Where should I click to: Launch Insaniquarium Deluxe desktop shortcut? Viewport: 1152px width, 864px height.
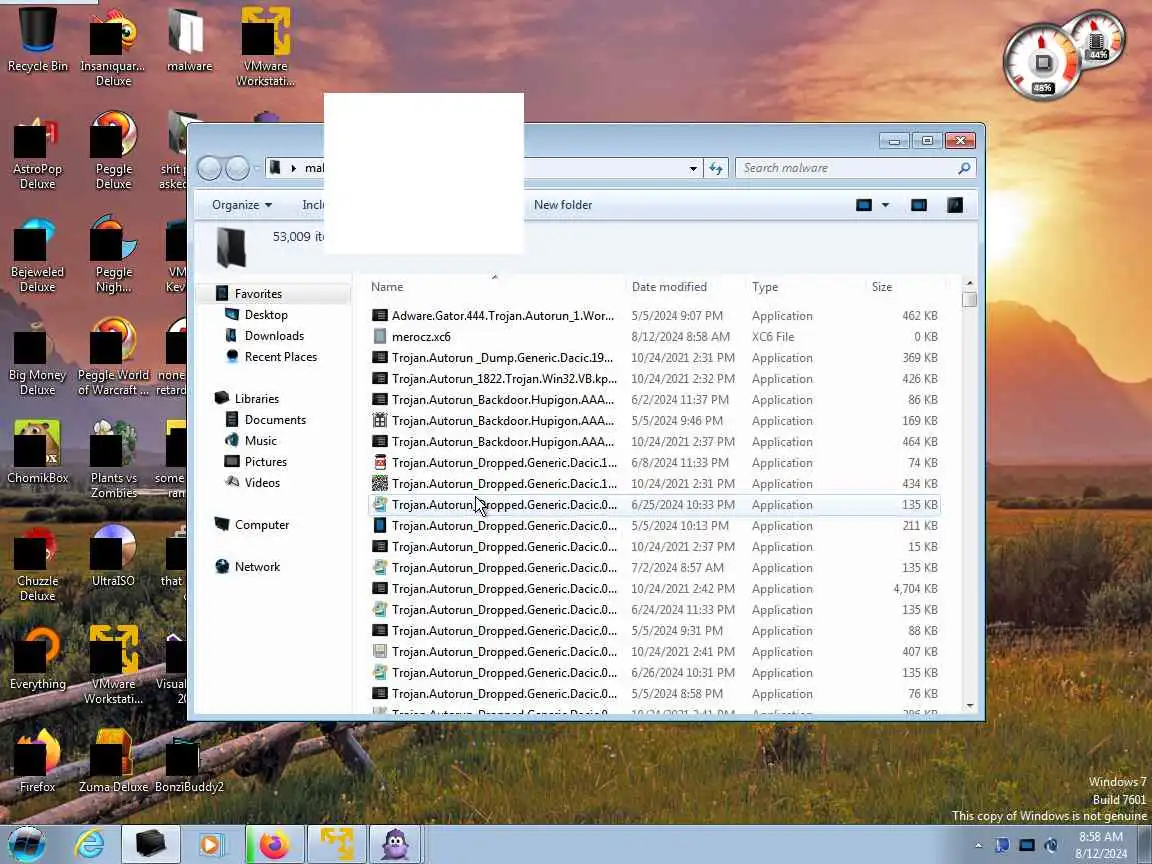click(113, 47)
